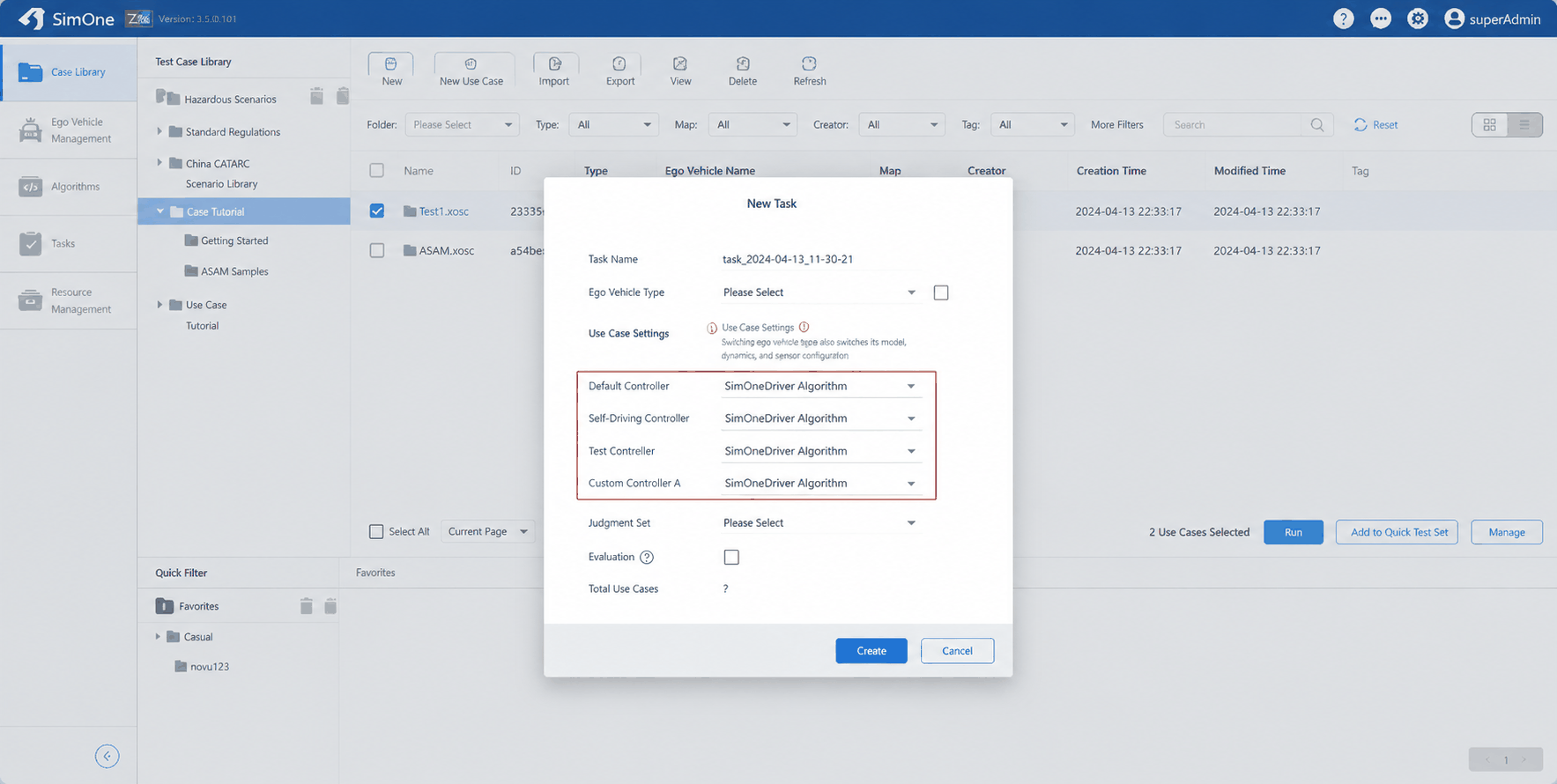
Task: Click the Task Name input field
Action: click(820, 259)
